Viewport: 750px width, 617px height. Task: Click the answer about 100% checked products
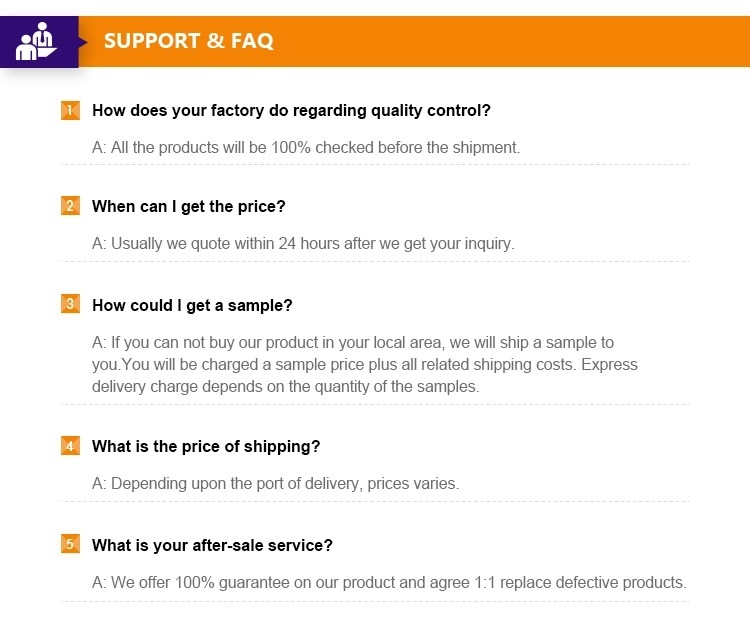pos(306,147)
